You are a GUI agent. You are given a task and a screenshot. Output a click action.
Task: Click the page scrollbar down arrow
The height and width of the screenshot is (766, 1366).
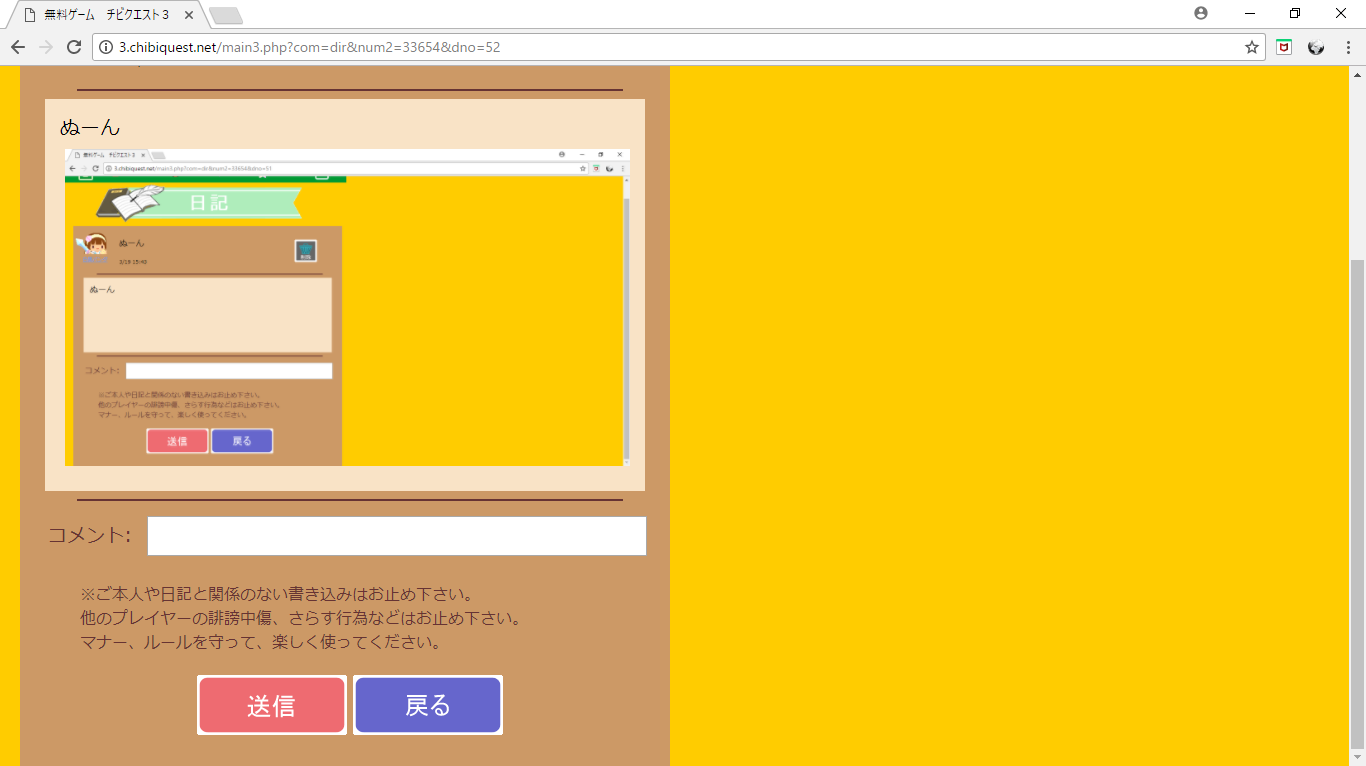[1357, 756]
